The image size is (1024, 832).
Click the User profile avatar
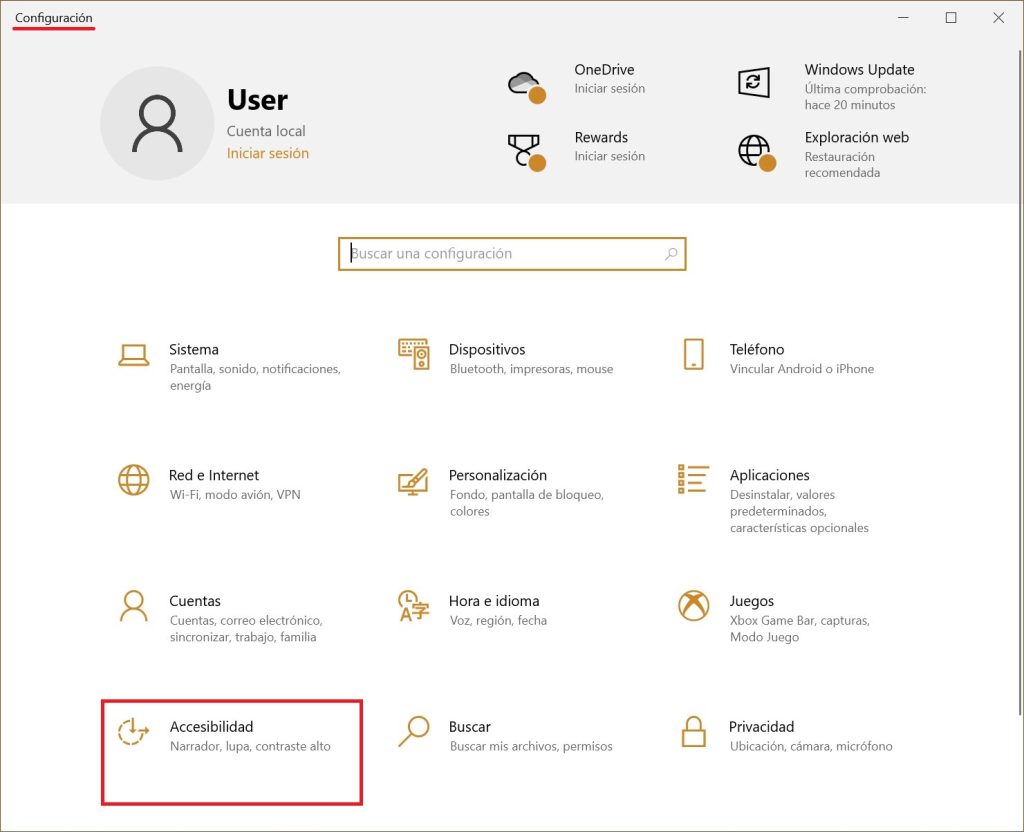coord(157,122)
